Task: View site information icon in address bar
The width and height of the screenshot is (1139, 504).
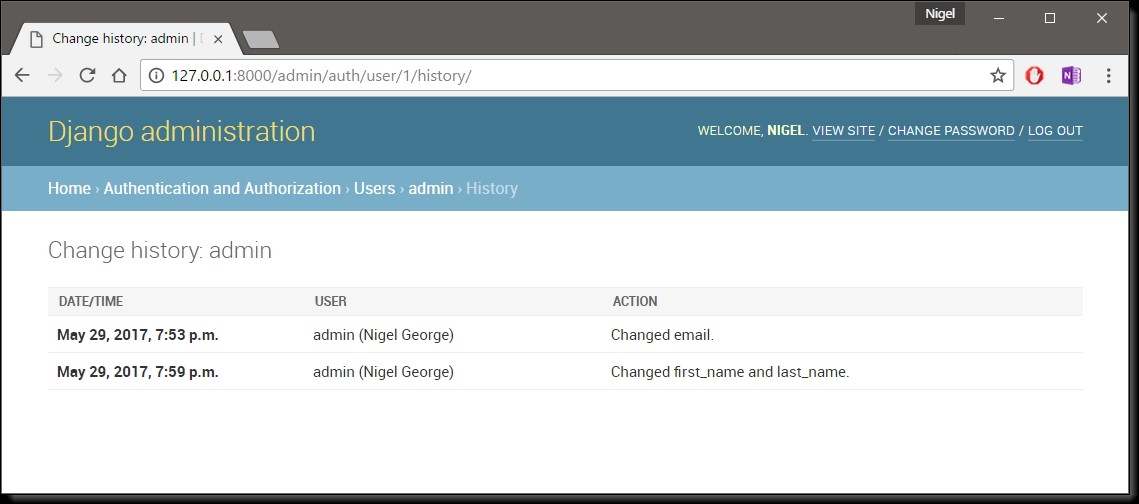Action: [155, 76]
